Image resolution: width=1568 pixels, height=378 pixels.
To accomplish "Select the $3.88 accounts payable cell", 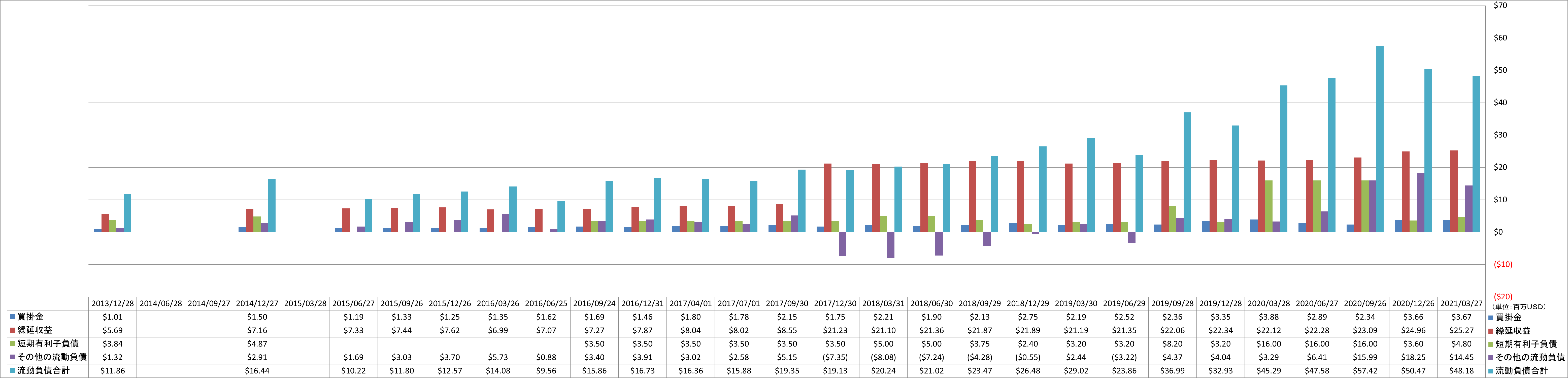I will [x=1269, y=317].
